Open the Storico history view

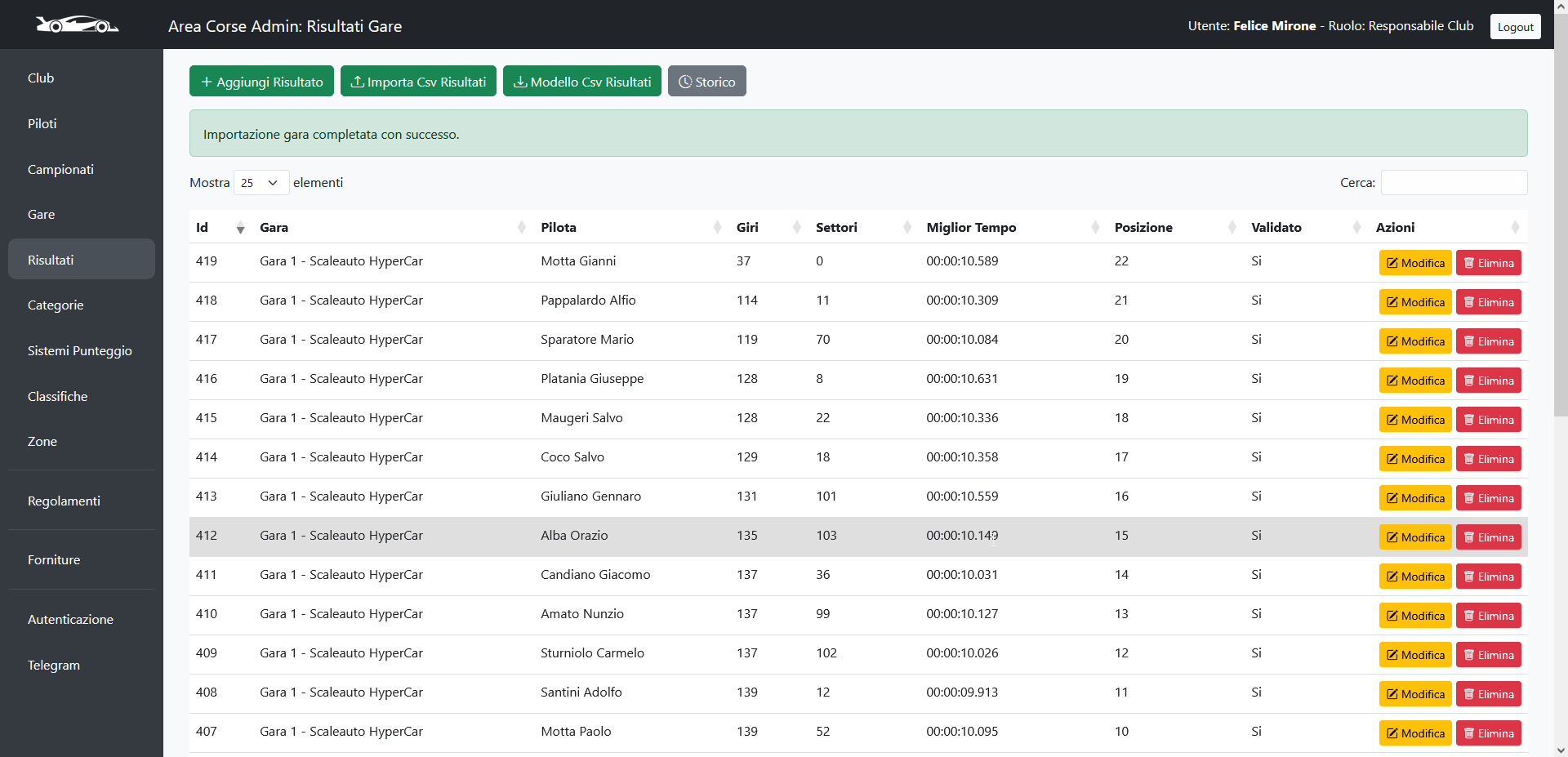tap(706, 82)
